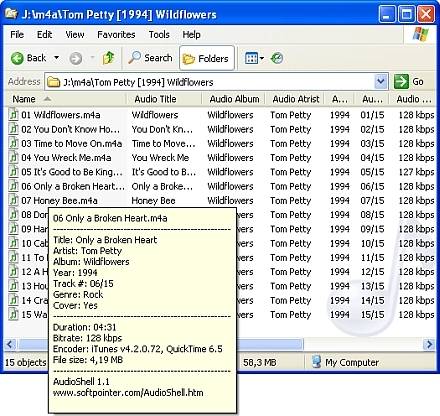Select file 04 You Wreck Me.m4a
Screen dimensions: 440x416
tap(66, 158)
